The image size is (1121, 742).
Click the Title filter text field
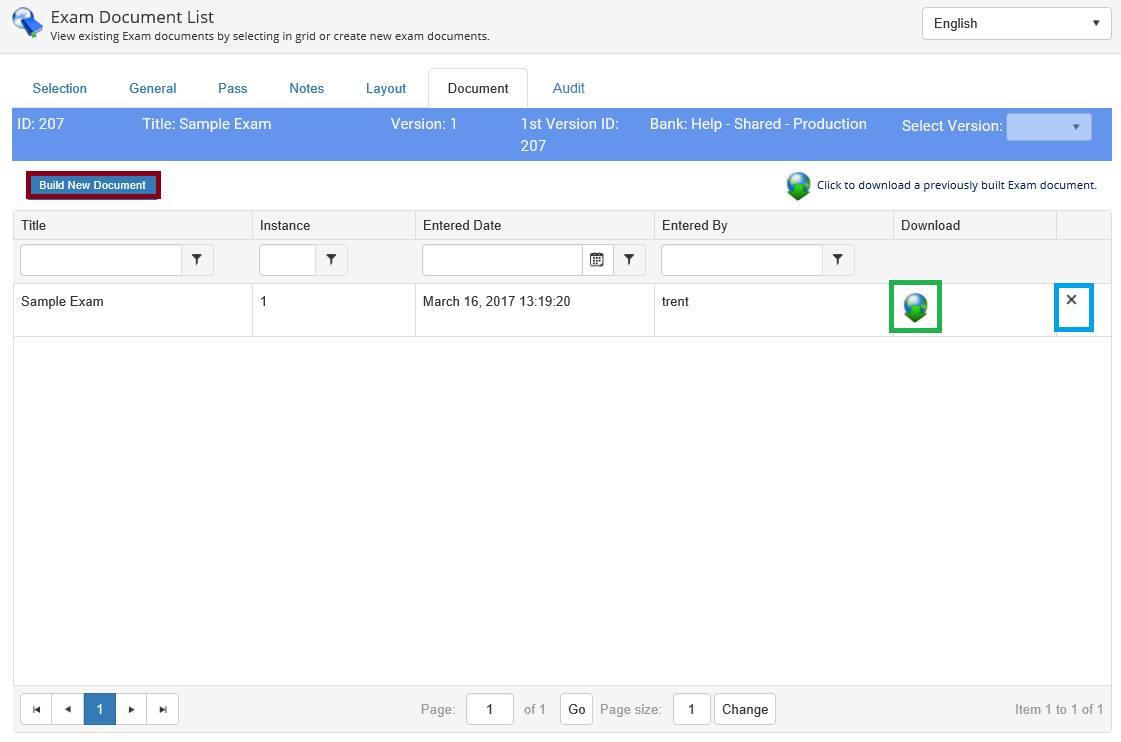click(101, 260)
